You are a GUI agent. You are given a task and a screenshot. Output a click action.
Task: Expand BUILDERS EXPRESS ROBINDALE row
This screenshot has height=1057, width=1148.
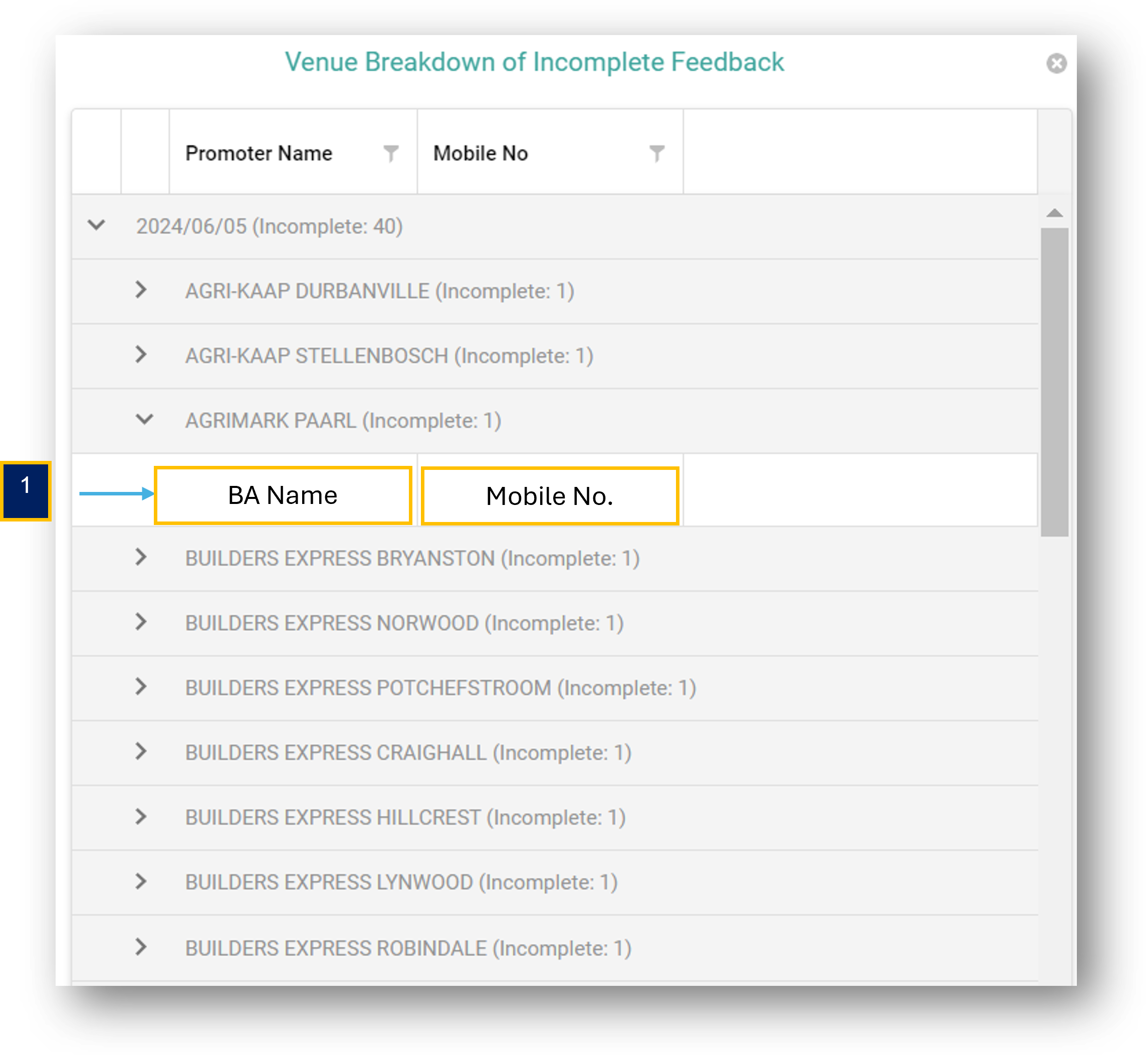[141, 947]
